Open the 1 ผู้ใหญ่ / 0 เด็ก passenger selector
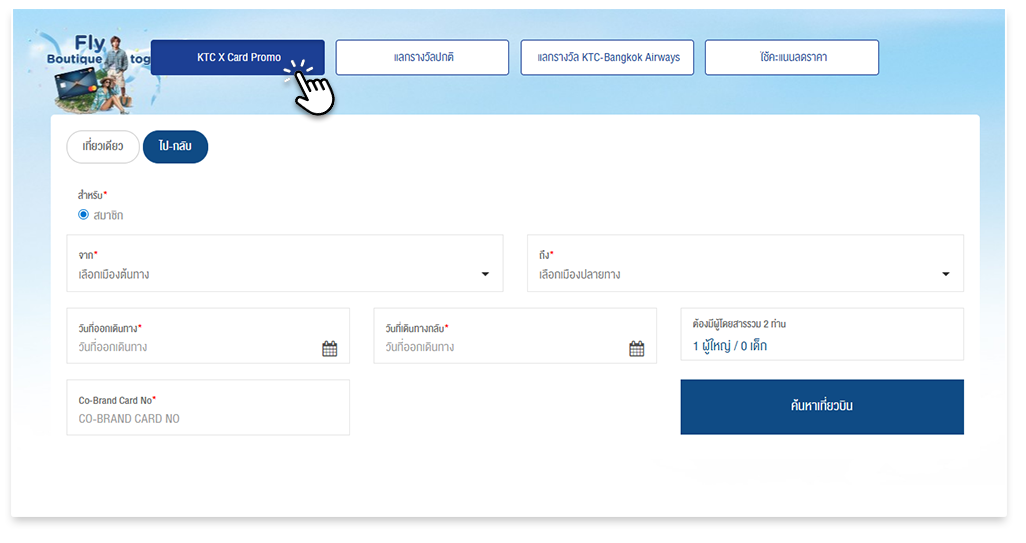1026x543 pixels. pos(822,334)
